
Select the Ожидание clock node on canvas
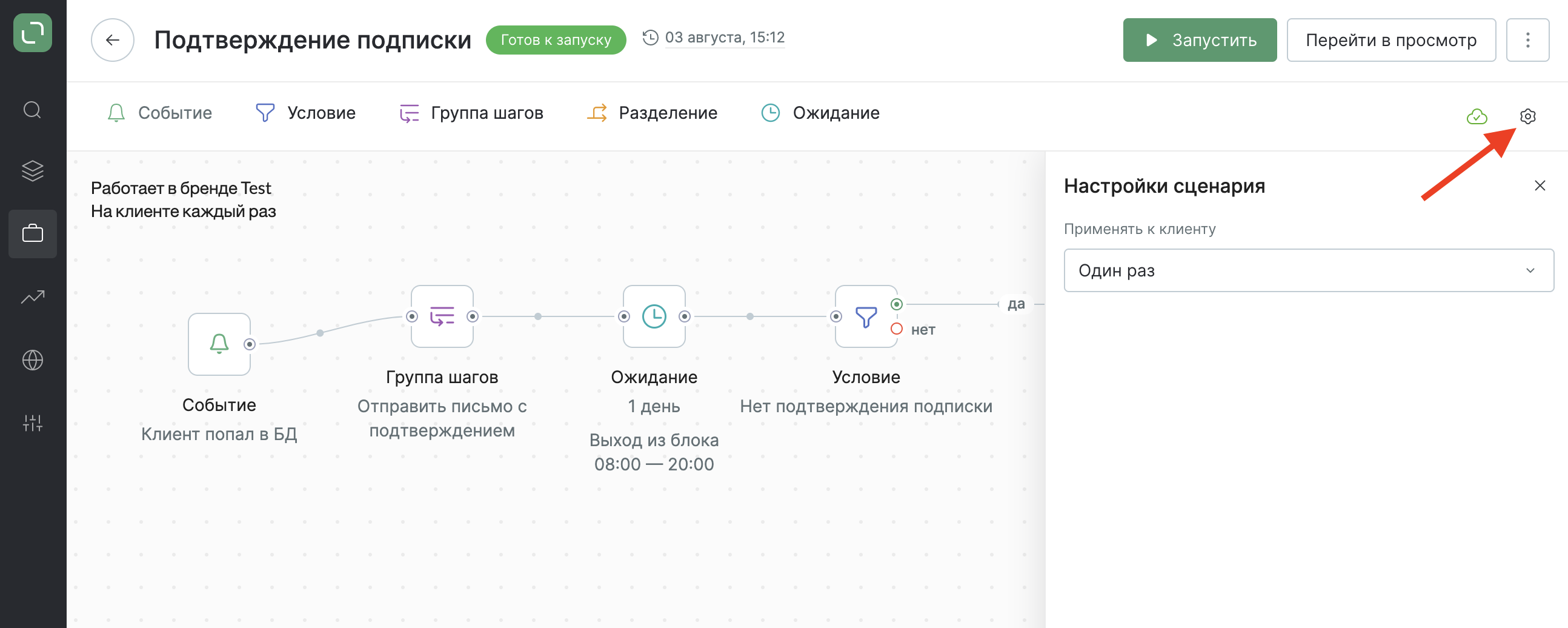coord(654,316)
